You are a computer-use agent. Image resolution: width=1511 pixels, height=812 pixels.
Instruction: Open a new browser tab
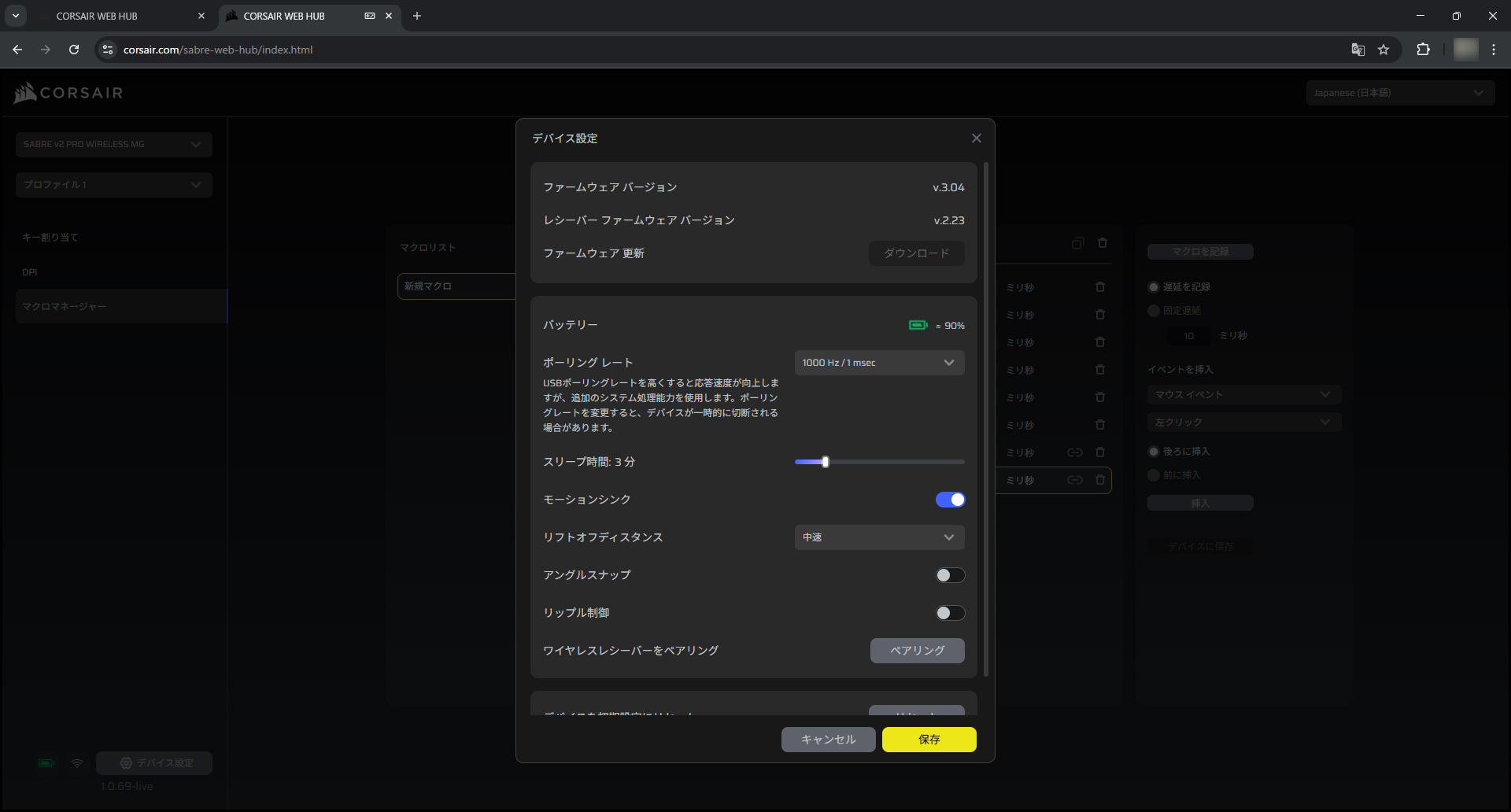[x=417, y=16]
